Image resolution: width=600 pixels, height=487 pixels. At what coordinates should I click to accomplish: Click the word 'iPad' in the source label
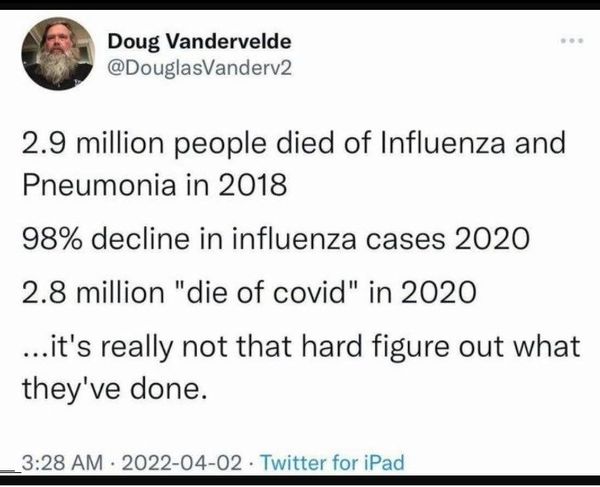pos(383,462)
